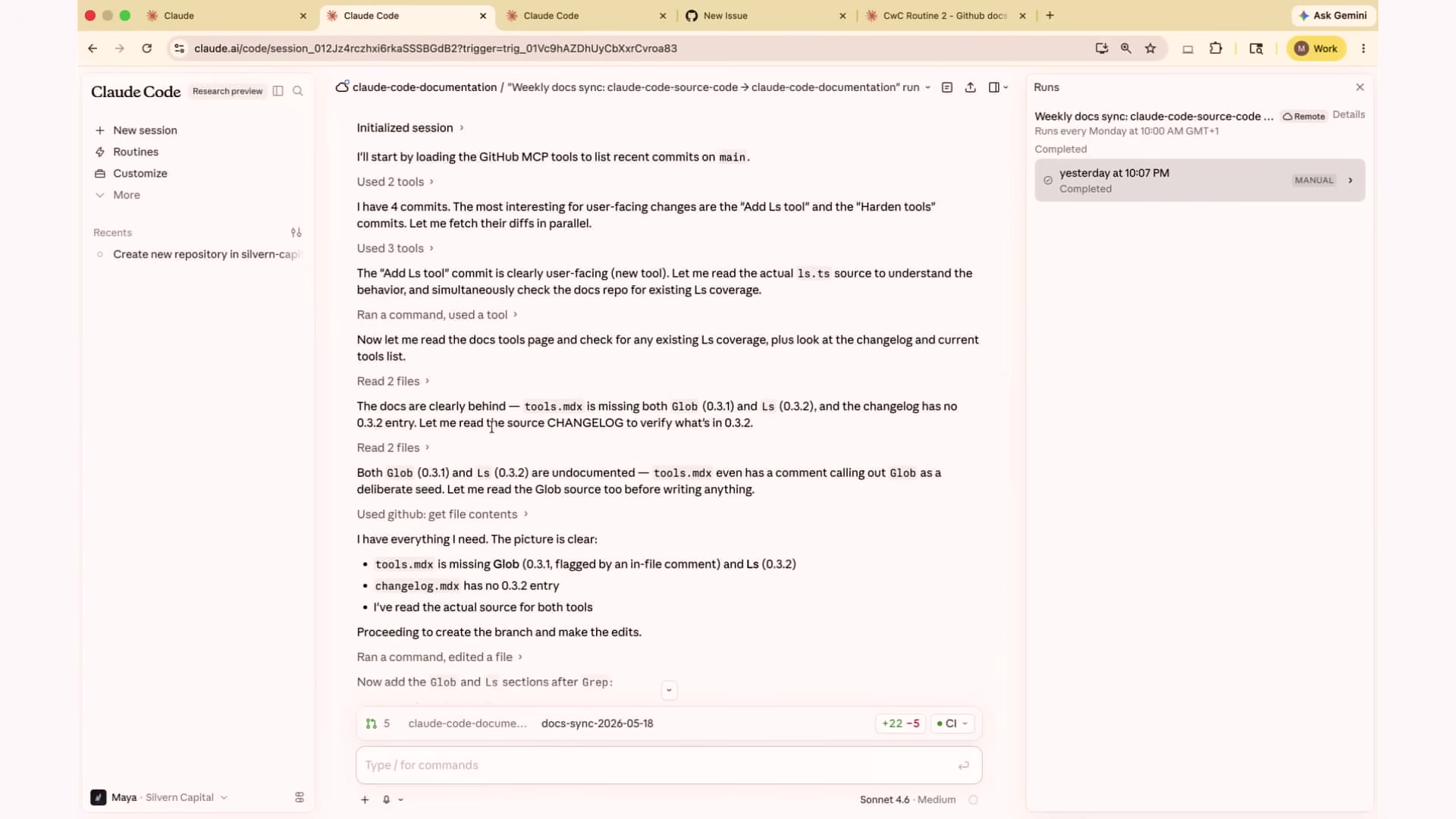Open the CI status dropdown

point(952,723)
